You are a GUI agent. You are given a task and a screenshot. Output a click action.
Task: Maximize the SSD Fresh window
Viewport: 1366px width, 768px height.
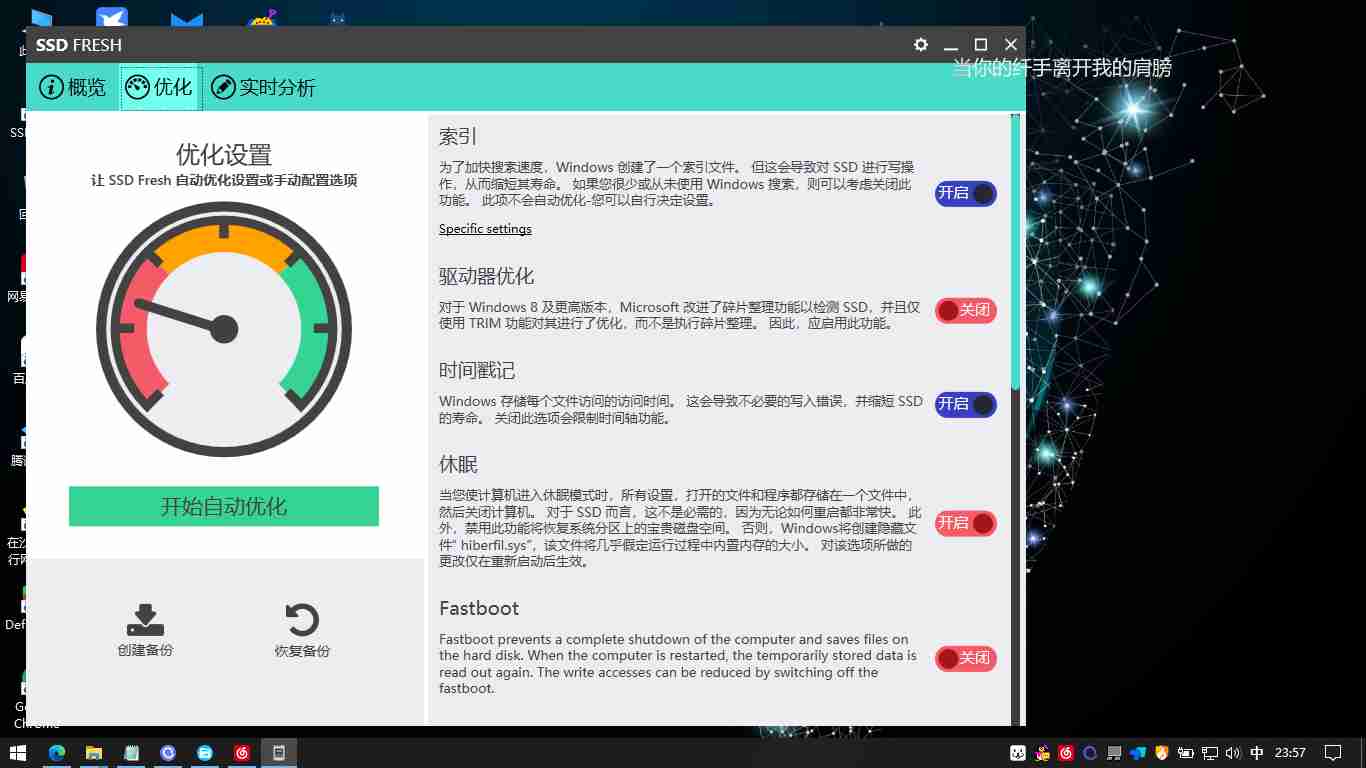pyautogui.click(x=981, y=45)
